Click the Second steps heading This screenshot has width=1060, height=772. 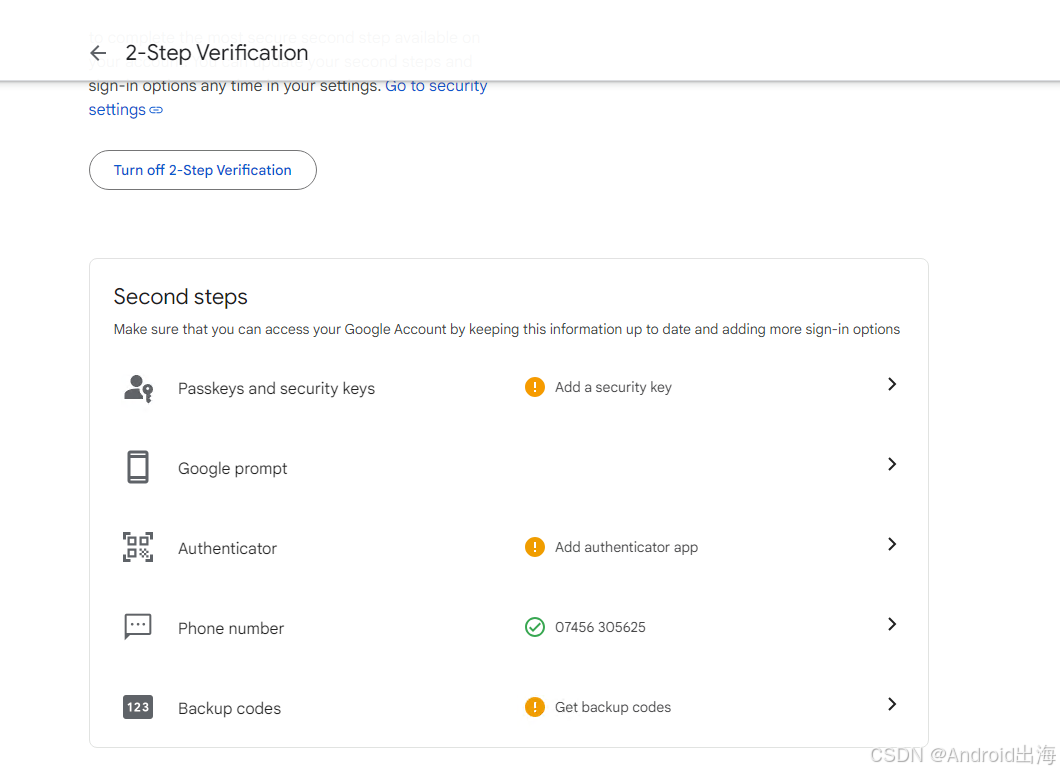(180, 297)
